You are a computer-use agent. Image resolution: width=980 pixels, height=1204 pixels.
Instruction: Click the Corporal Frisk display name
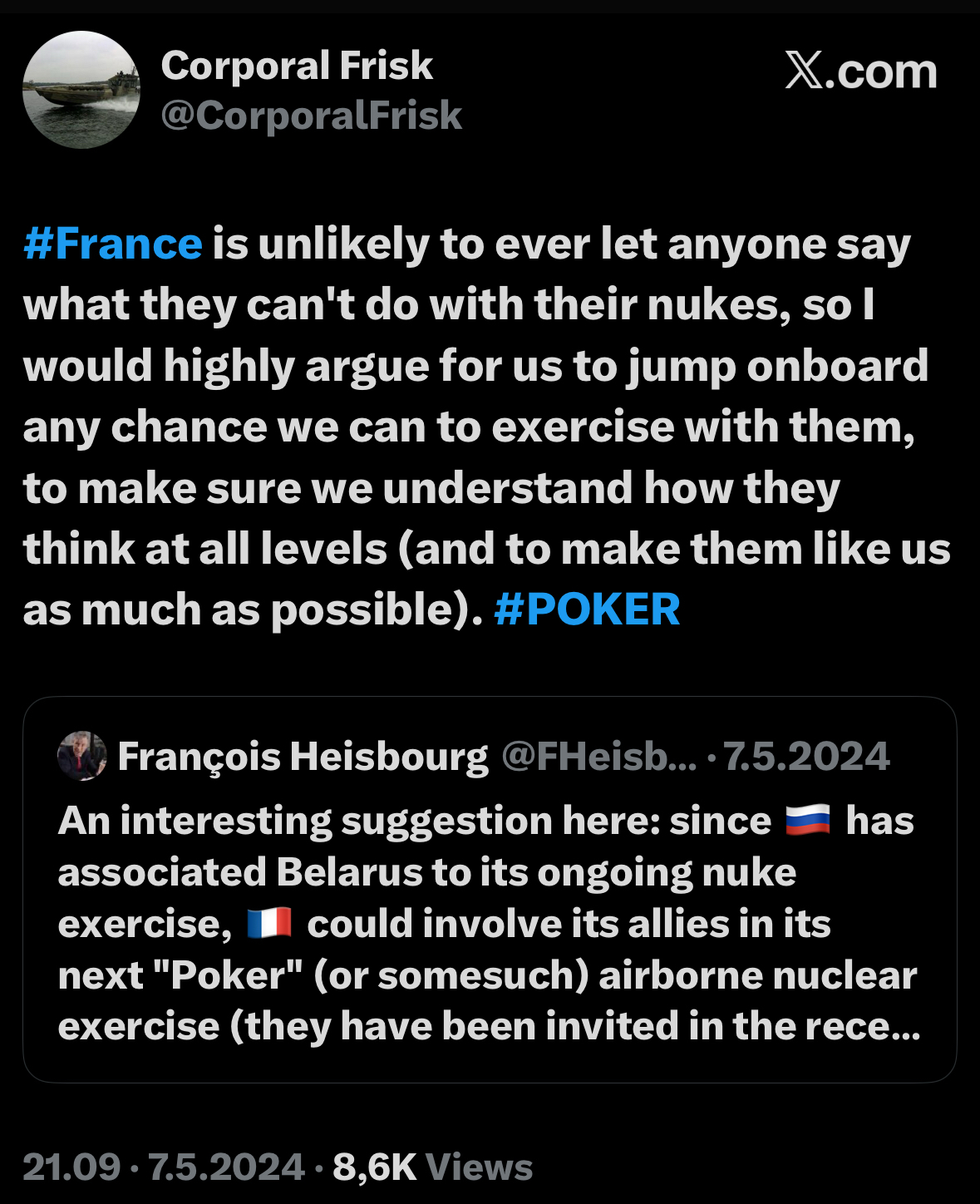pyautogui.click(x=297, y=66)
